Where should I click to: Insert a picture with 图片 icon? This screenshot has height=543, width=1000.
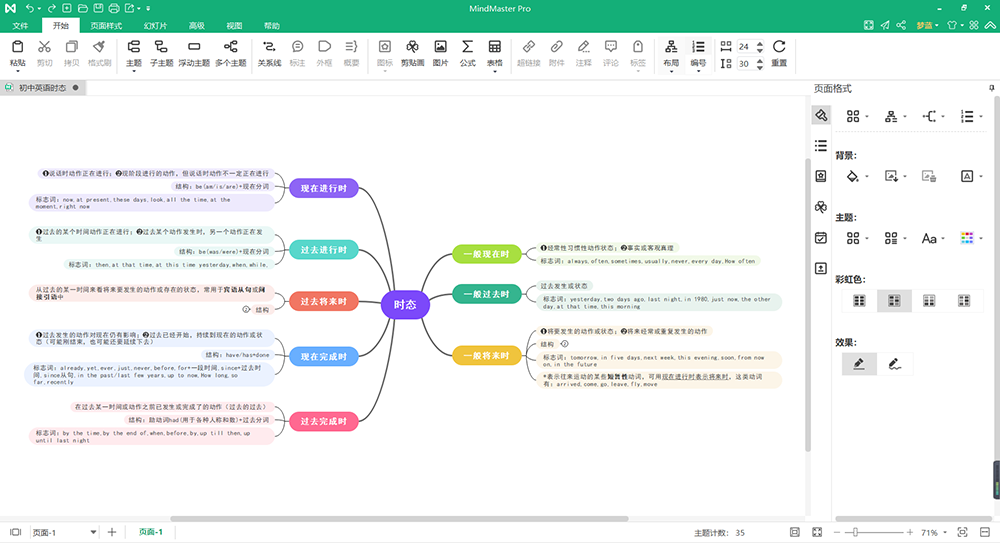pyautogui.click(x=440, y=47)
